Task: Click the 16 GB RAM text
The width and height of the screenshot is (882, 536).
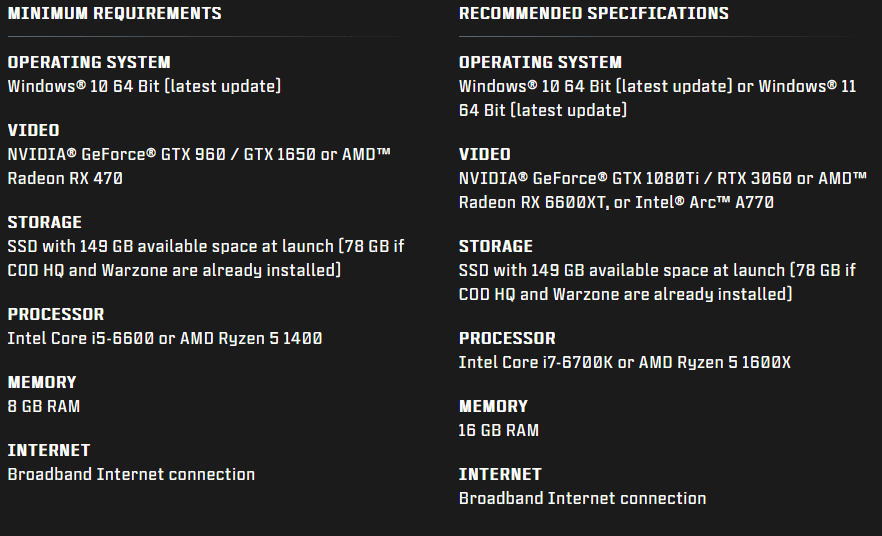Action: pyautogui.click(x=499, y=431)
